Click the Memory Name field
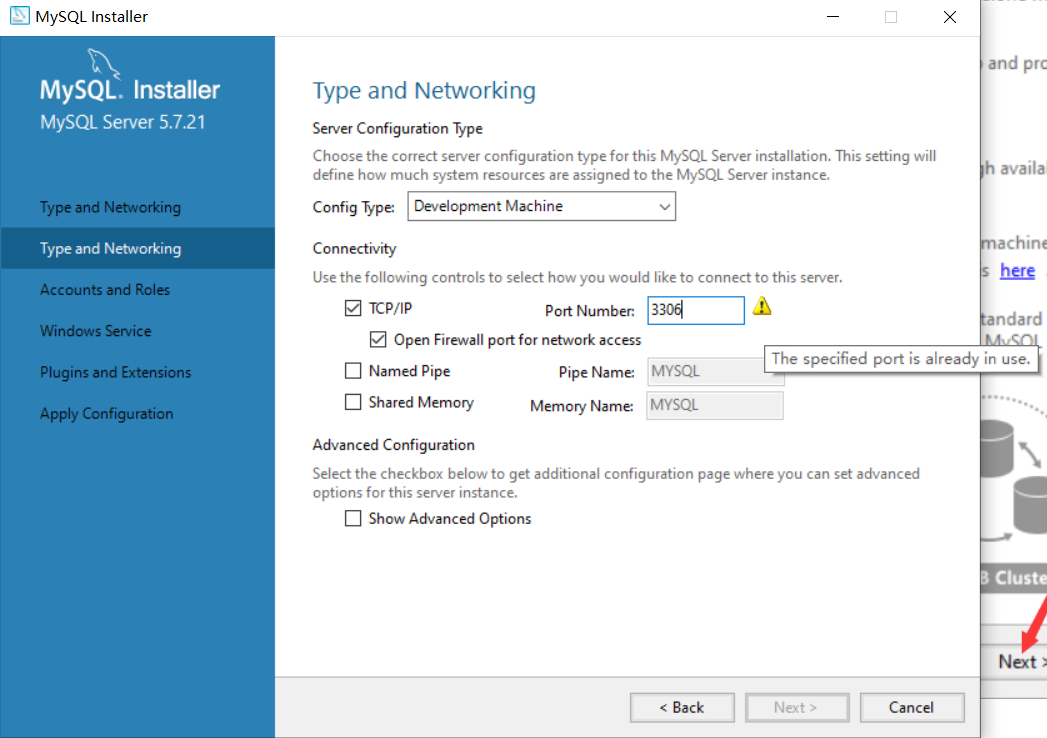 [x=714, y=405]
